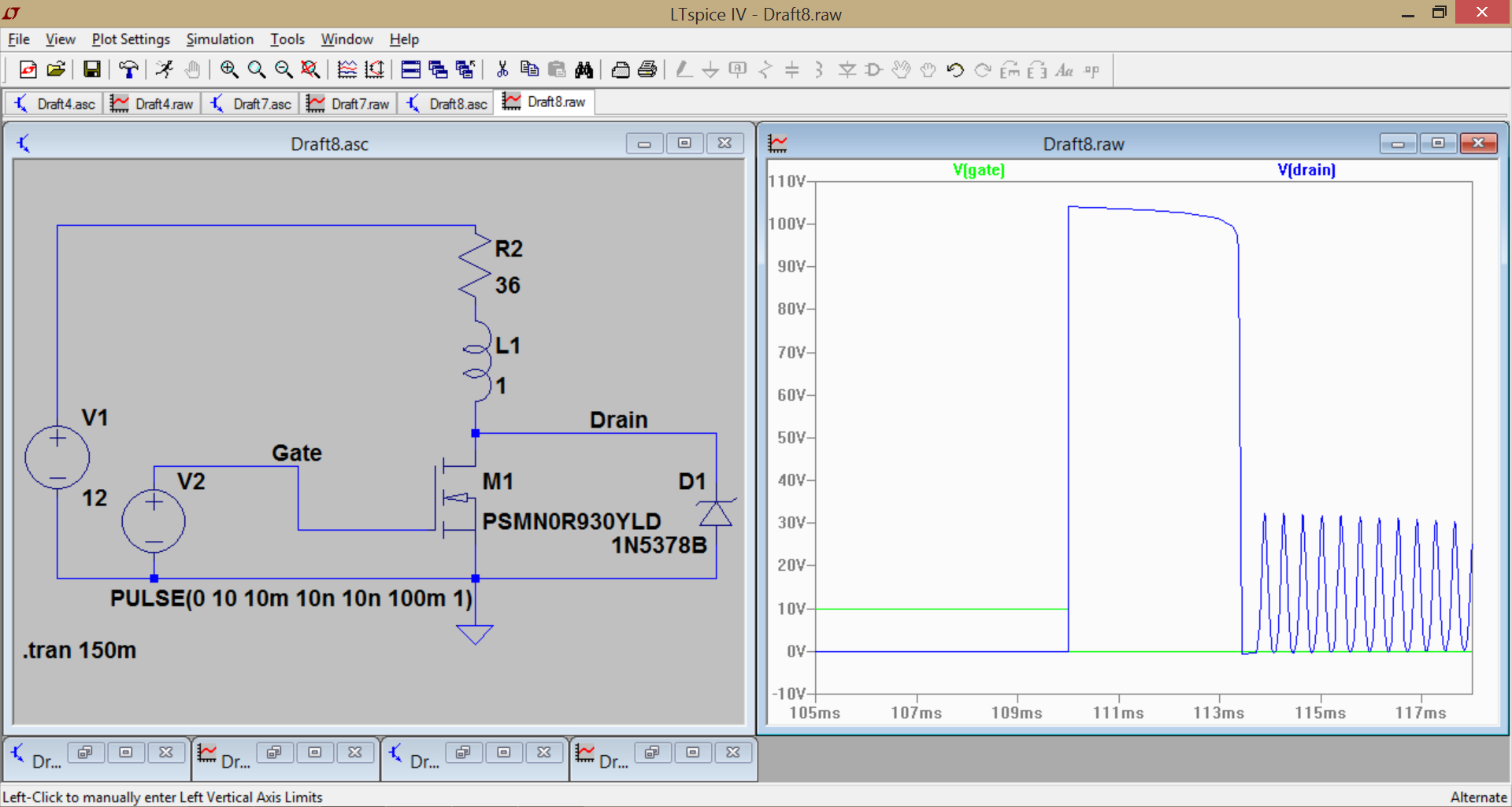Switch to the Draft7.raw tab
This screenshot has width=1512, height=807.
[x=349, y=104]
